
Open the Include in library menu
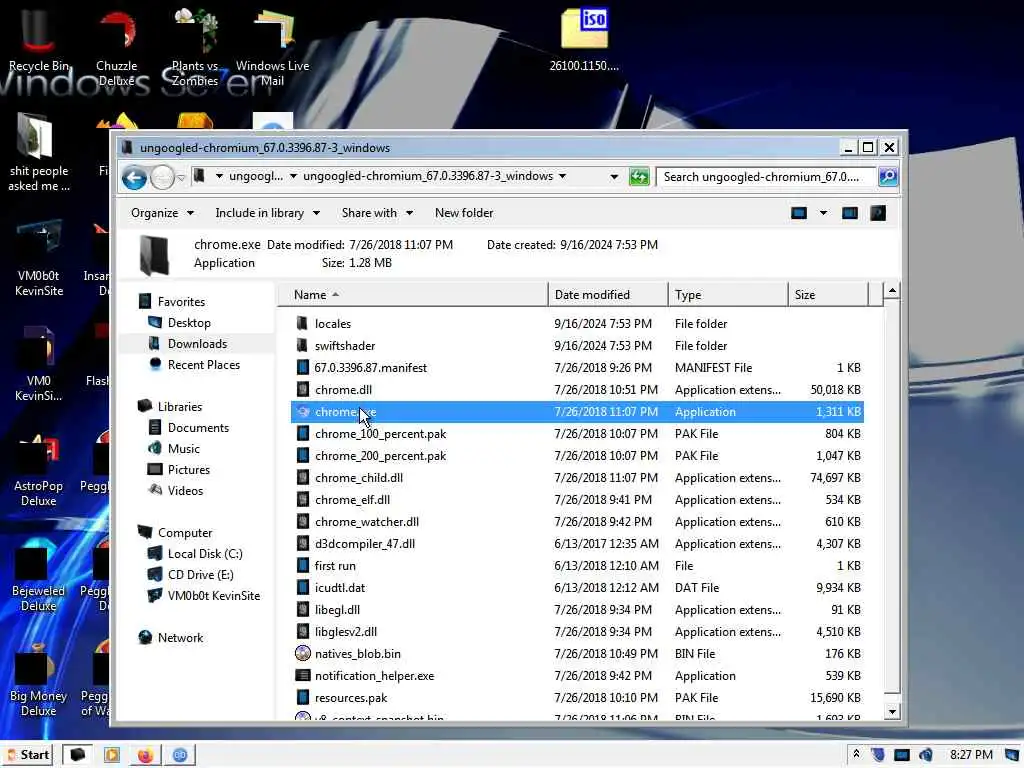pyautogui.click(x=267, y=213)
